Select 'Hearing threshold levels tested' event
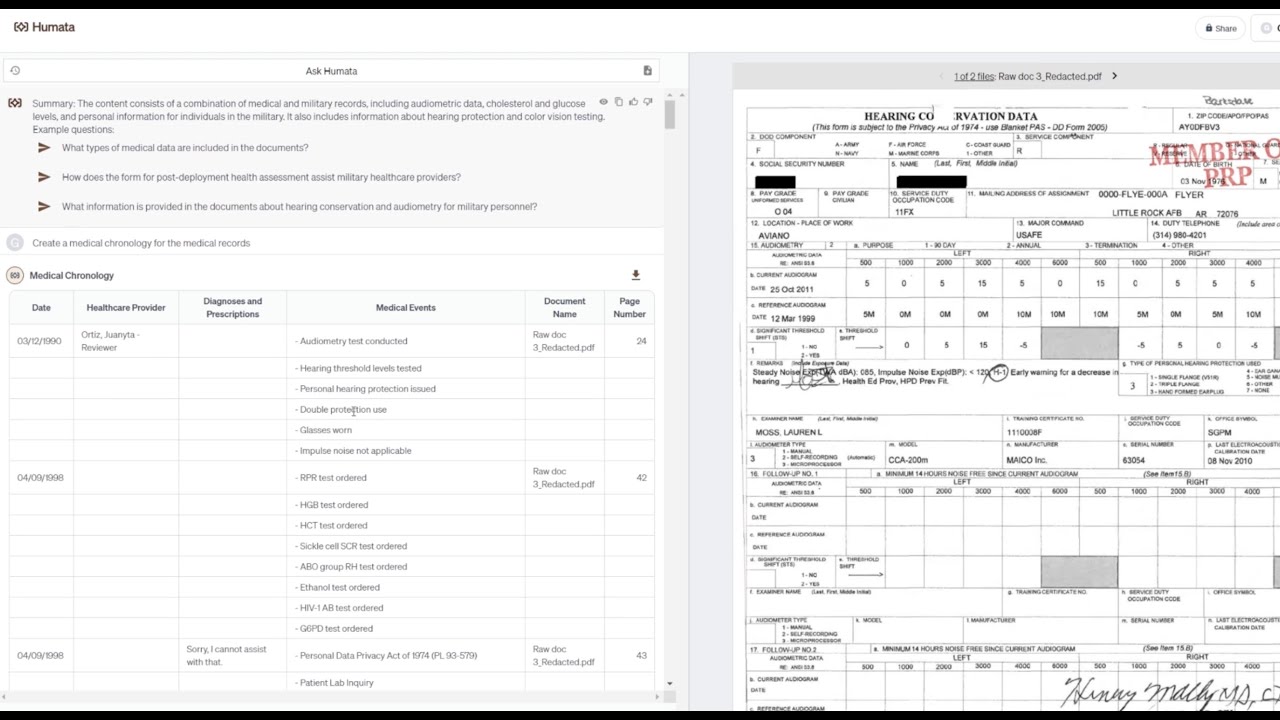This screenshot has height=720, width=1280. coord(358,369)
